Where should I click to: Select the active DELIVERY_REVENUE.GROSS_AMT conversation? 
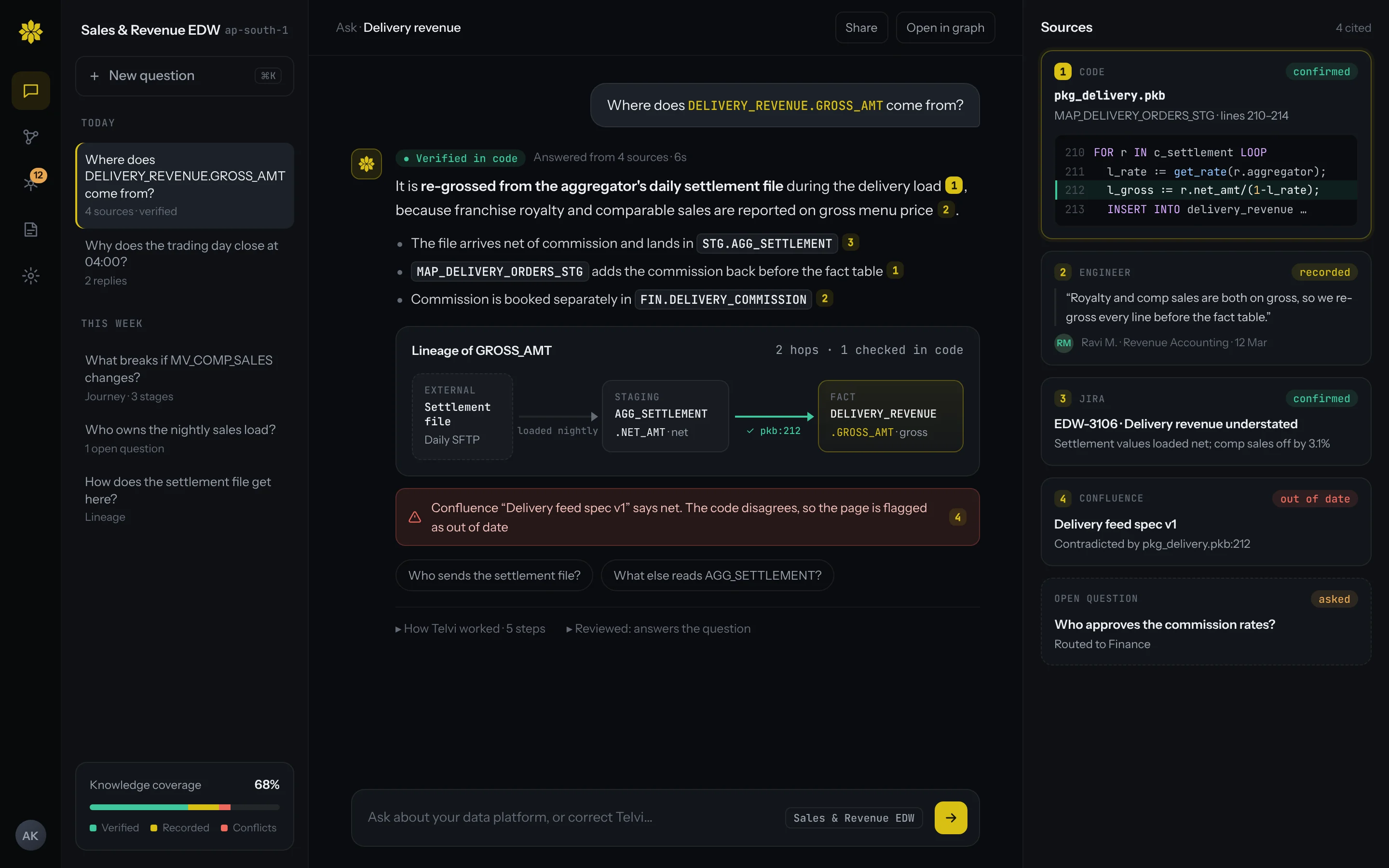(x=184, y=186)
